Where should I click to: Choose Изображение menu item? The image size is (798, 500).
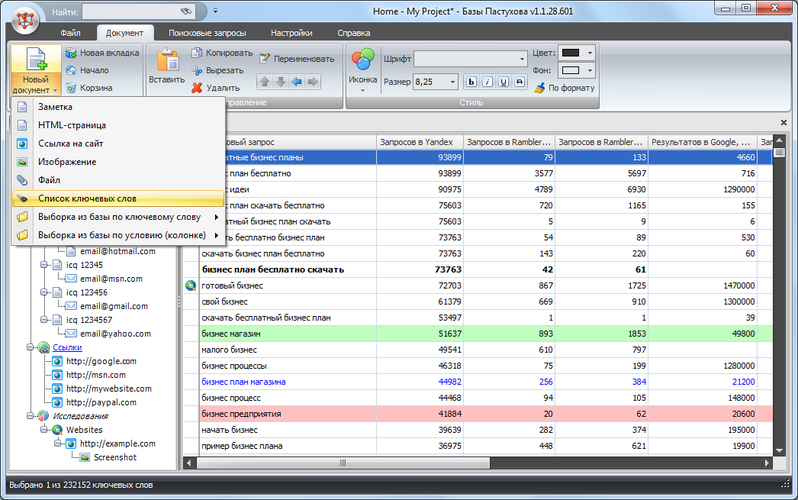(118, 162)
